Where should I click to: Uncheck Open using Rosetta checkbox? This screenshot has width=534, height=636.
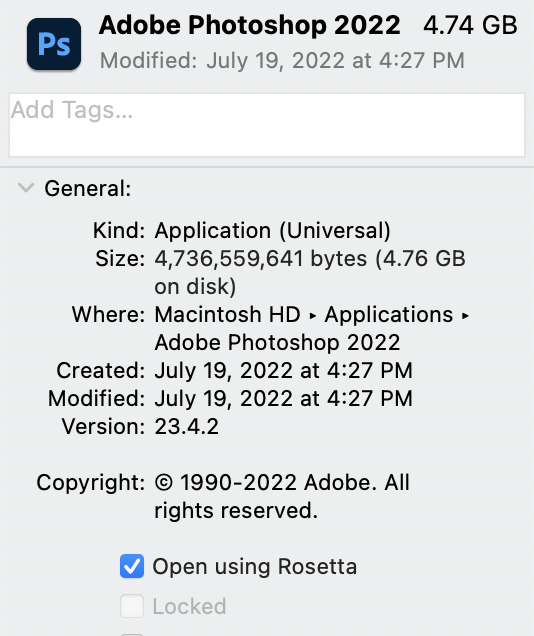132,566
